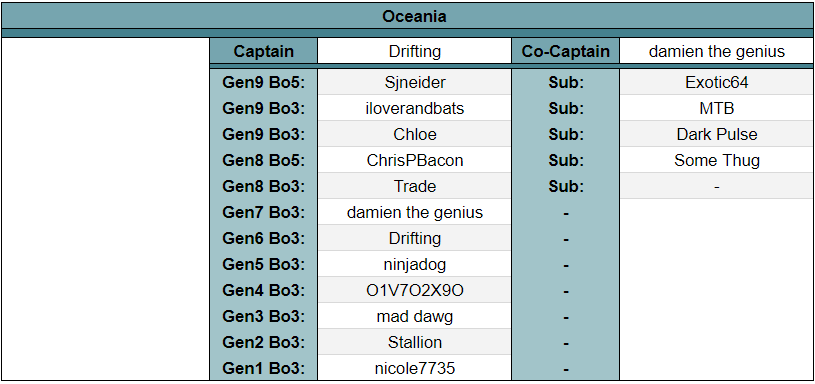Click substitute Exotic64

tap(717, 82)
